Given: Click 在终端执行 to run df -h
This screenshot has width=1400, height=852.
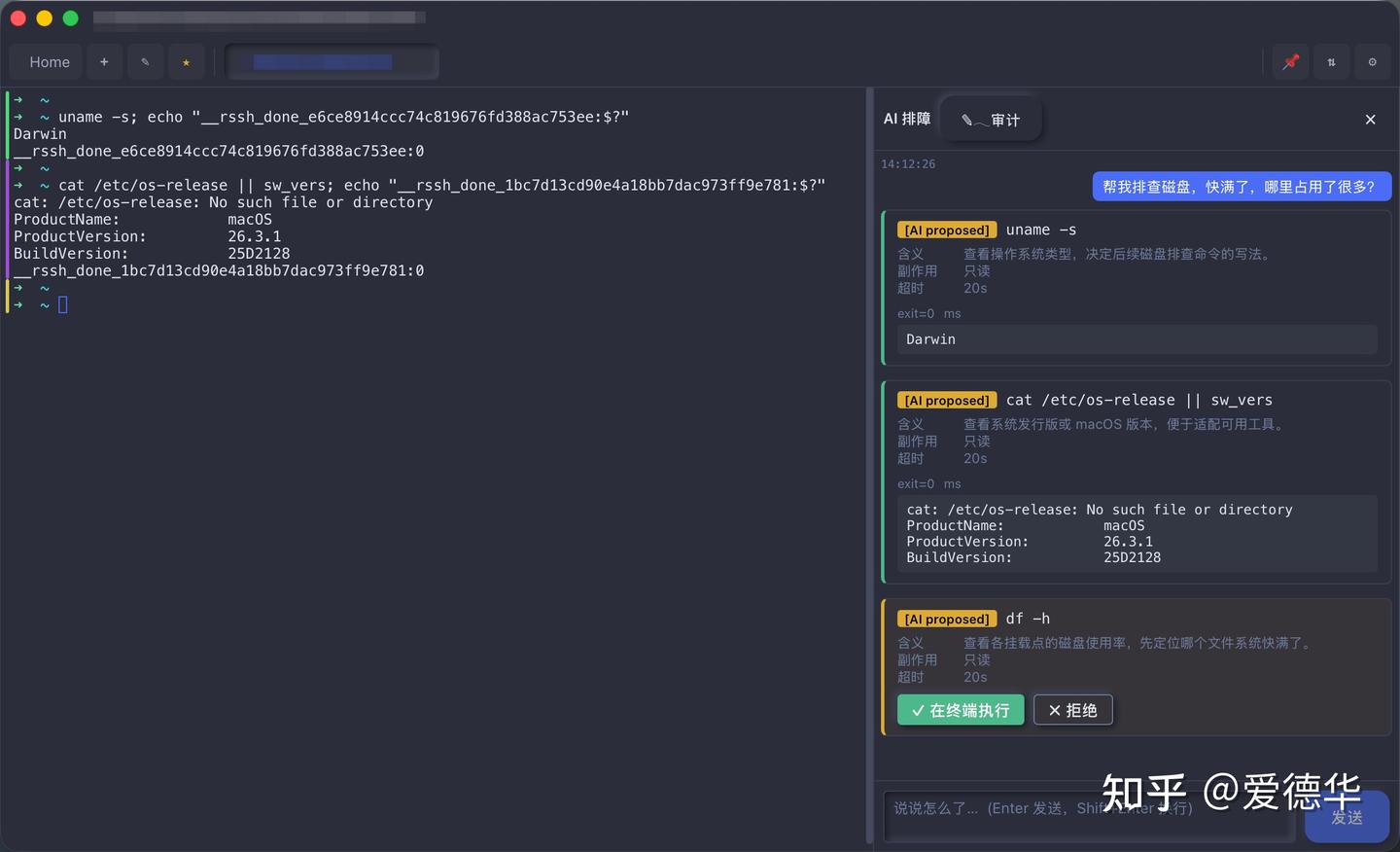Looking at the screenshot, I should [961, 710].
